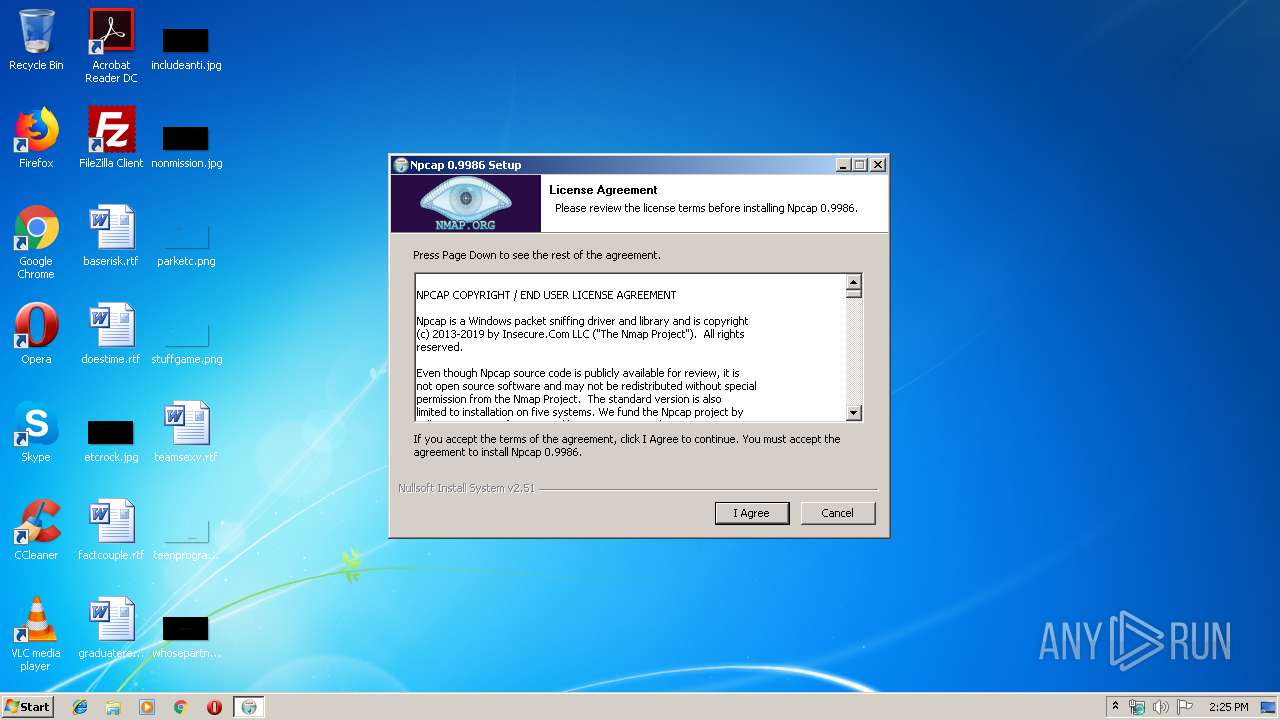The height and width of the screenshot is (720, 1280).
Task: Select parketc.png file on desktop
Action: coord(186,244)
